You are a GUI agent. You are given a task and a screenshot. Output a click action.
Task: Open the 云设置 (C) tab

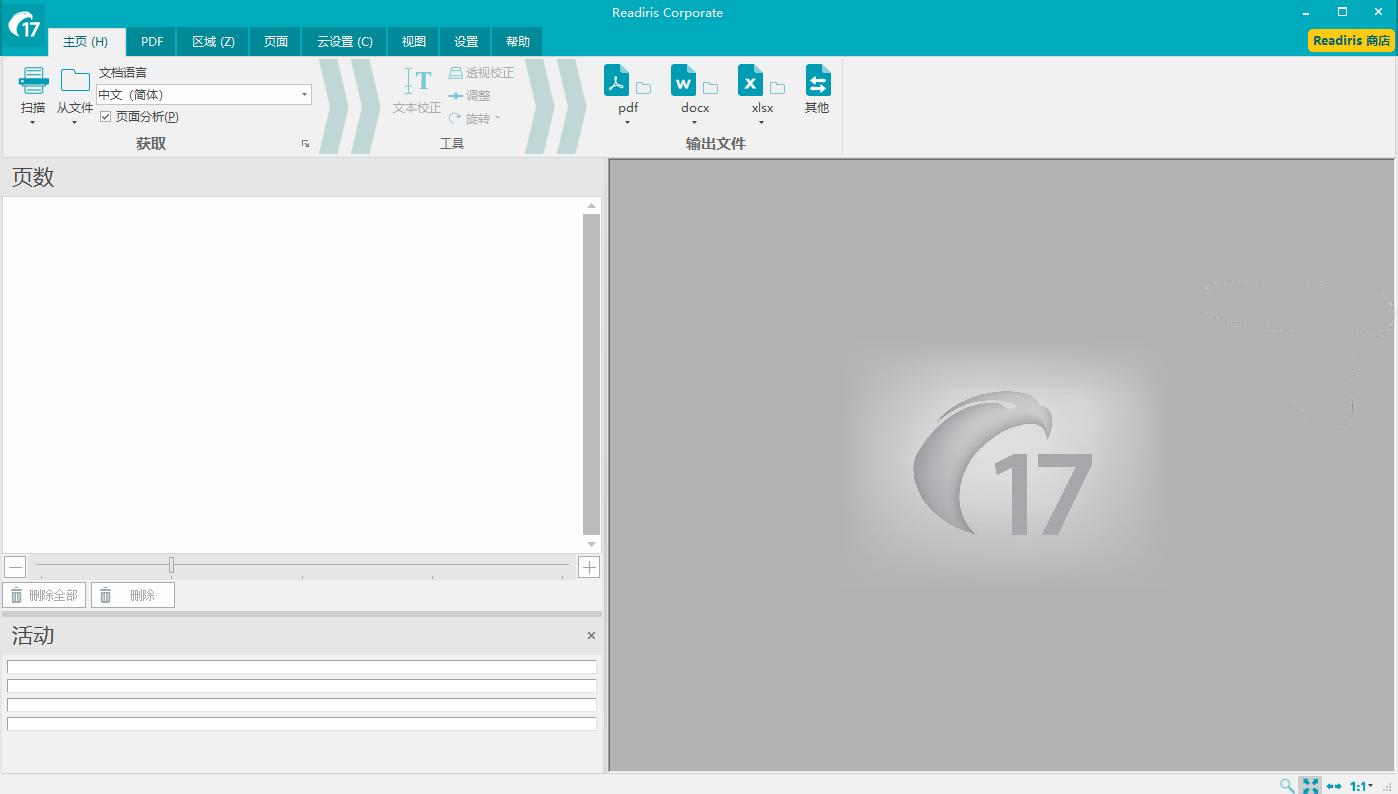point(345,42)
